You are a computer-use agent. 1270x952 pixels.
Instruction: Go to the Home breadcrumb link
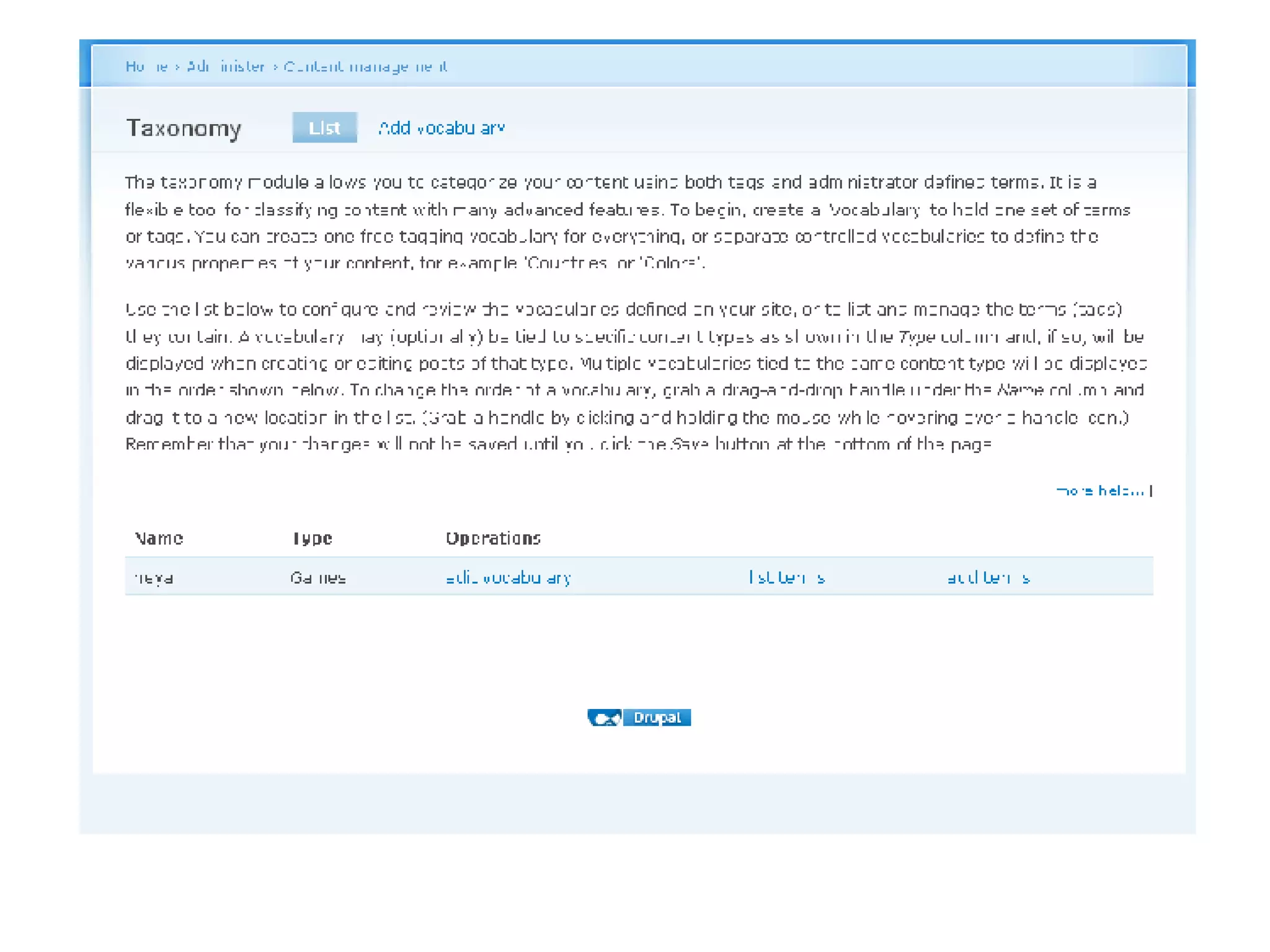click(146, 66)
